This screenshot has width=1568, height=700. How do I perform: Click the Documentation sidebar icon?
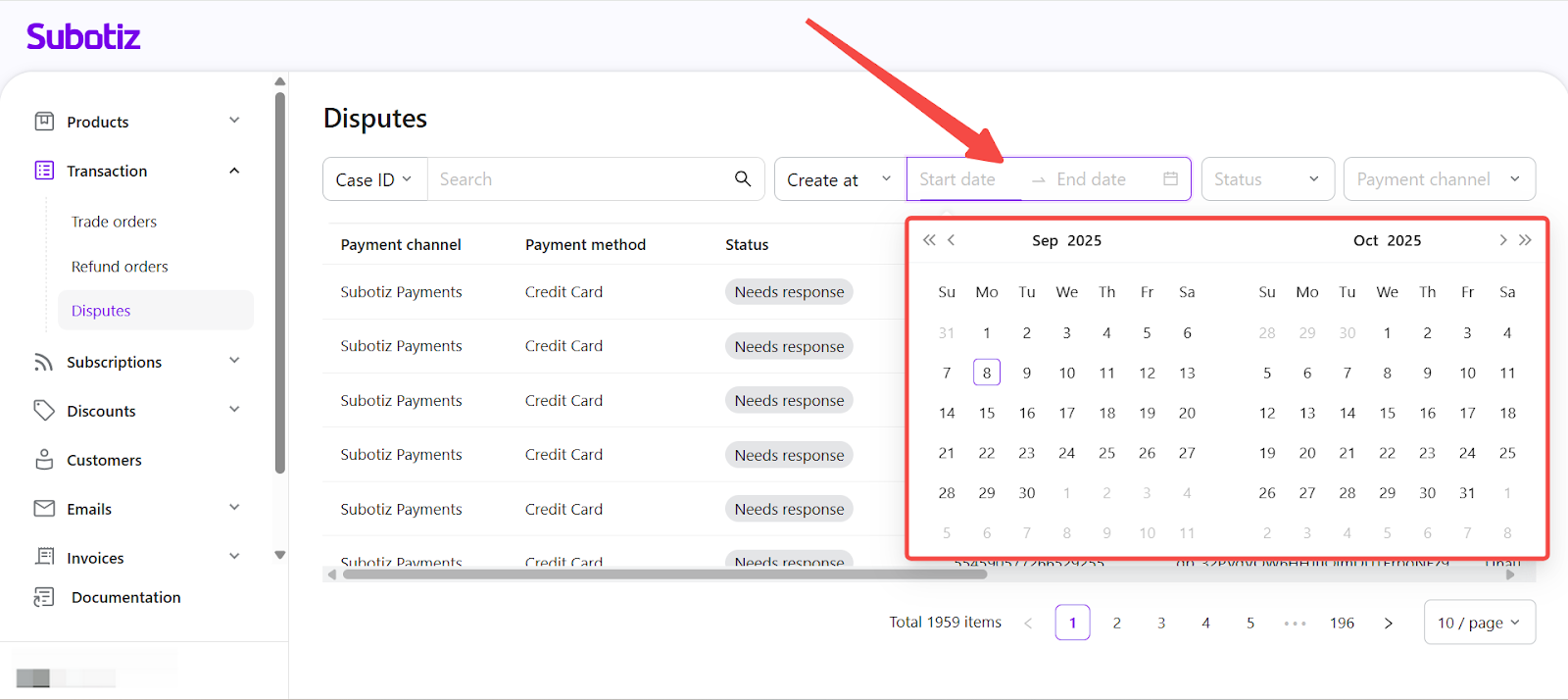point(44,597)
